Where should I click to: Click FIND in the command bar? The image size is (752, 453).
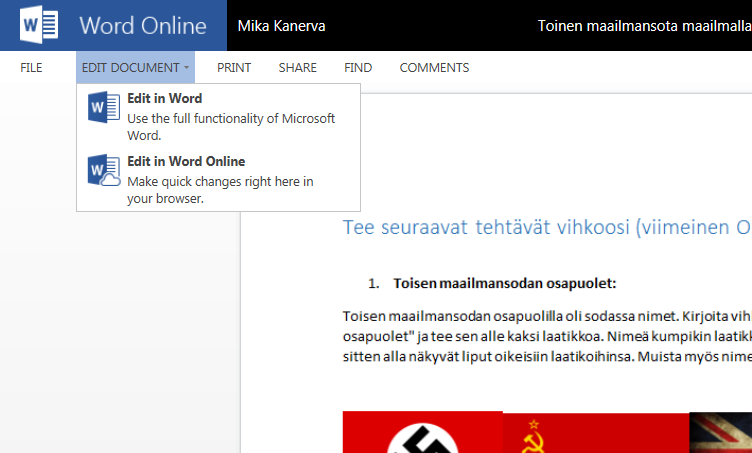tap(358, 68)
